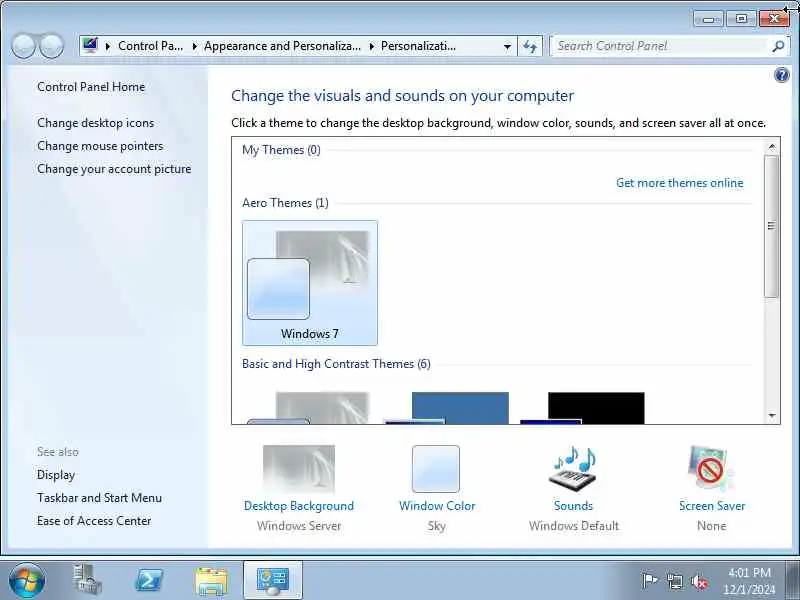Open the address bar history dropdown
Image resolution: width=800 pixels, height=600 pixels.
507,46
